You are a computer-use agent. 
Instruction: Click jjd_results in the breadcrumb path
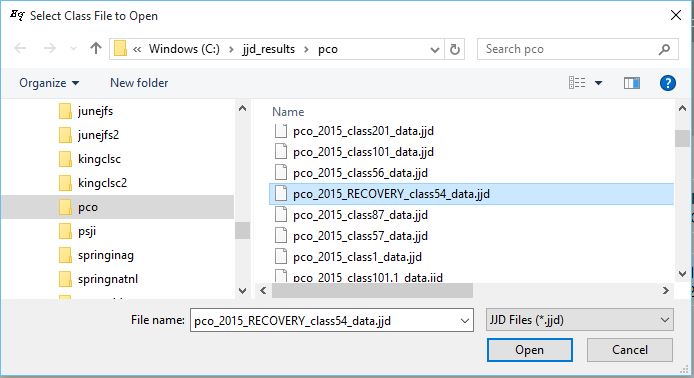[x=268, y=49]
